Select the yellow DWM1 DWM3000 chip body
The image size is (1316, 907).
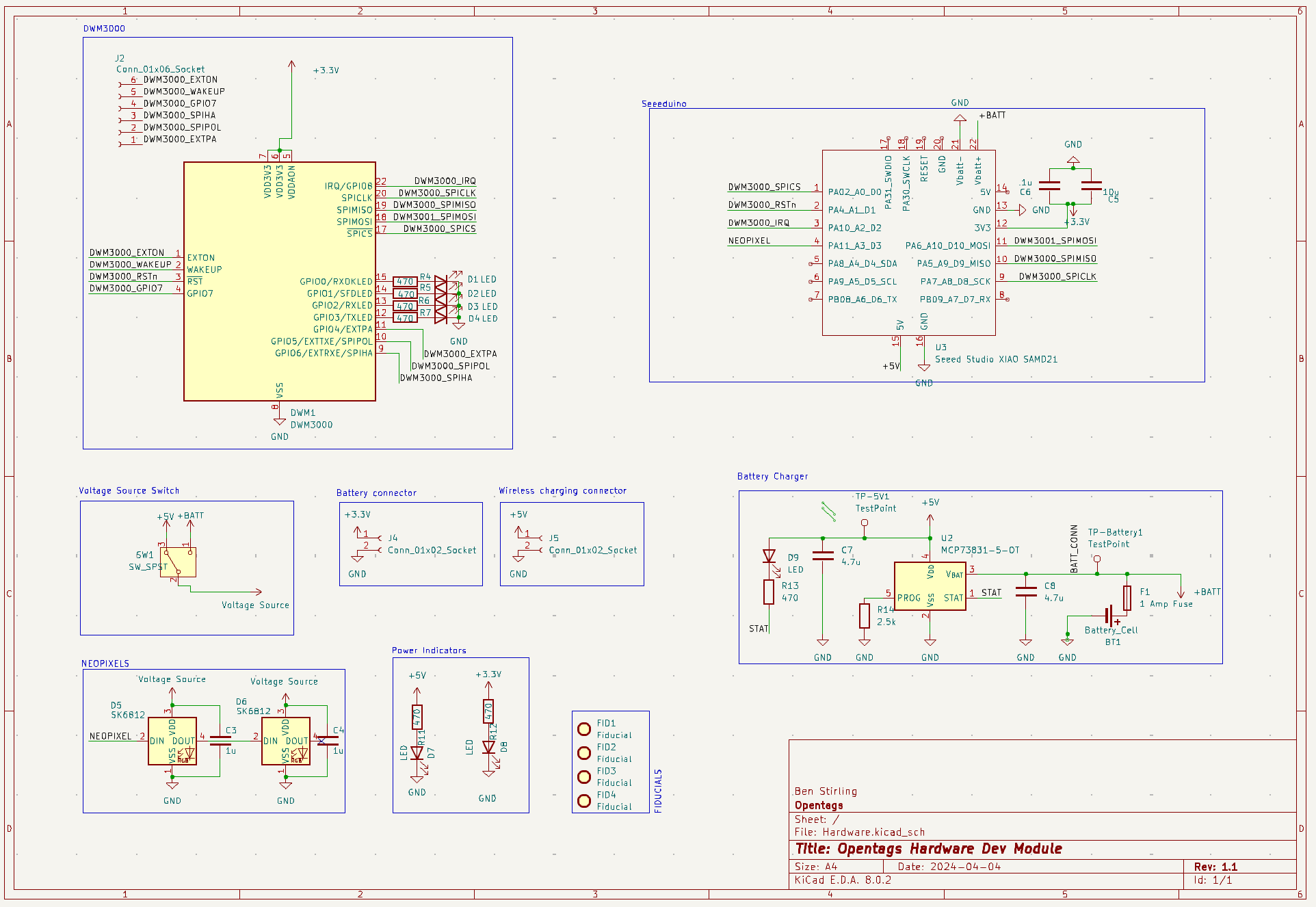pos(279,281)
